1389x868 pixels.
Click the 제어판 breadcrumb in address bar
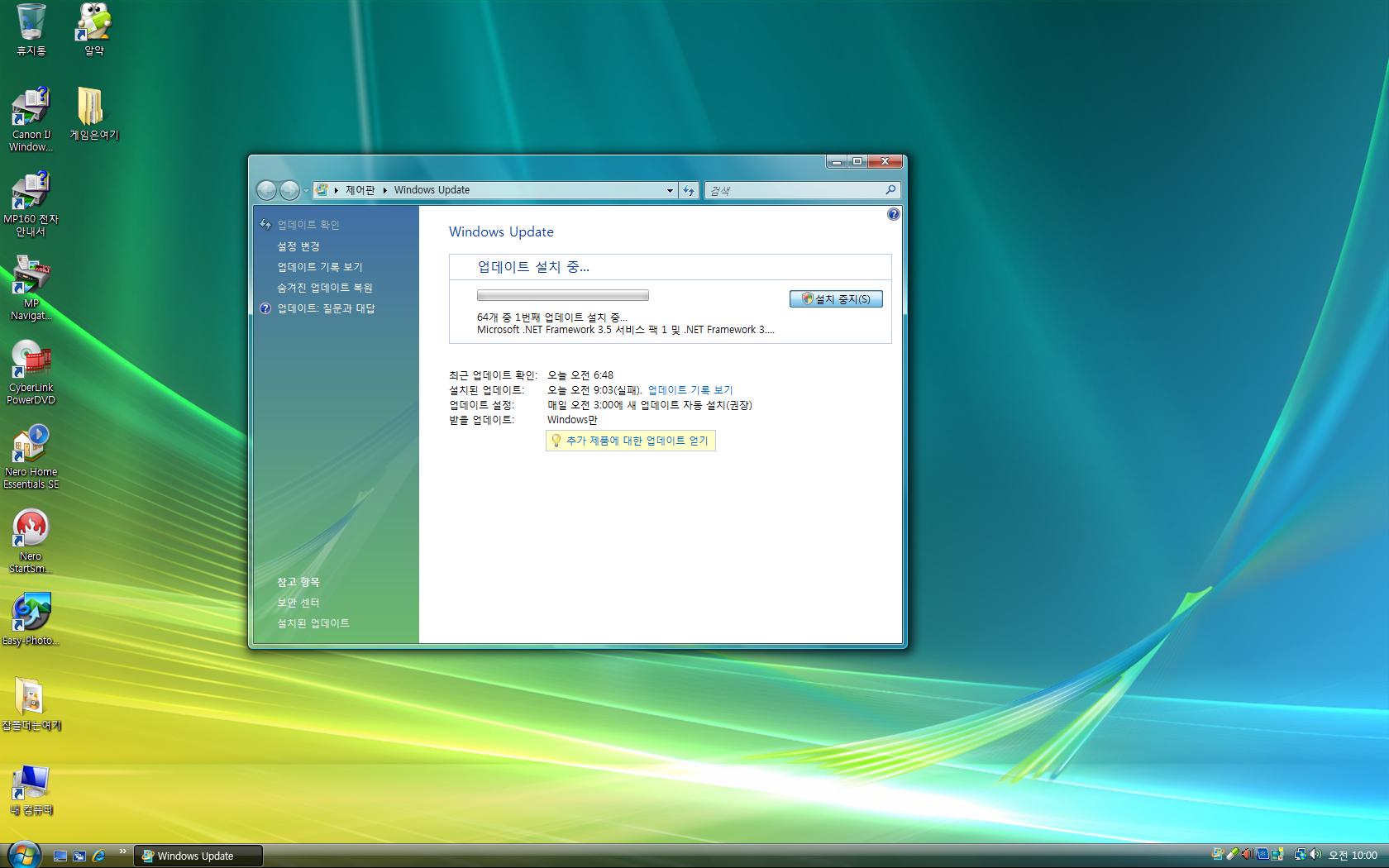pos(360,190)
